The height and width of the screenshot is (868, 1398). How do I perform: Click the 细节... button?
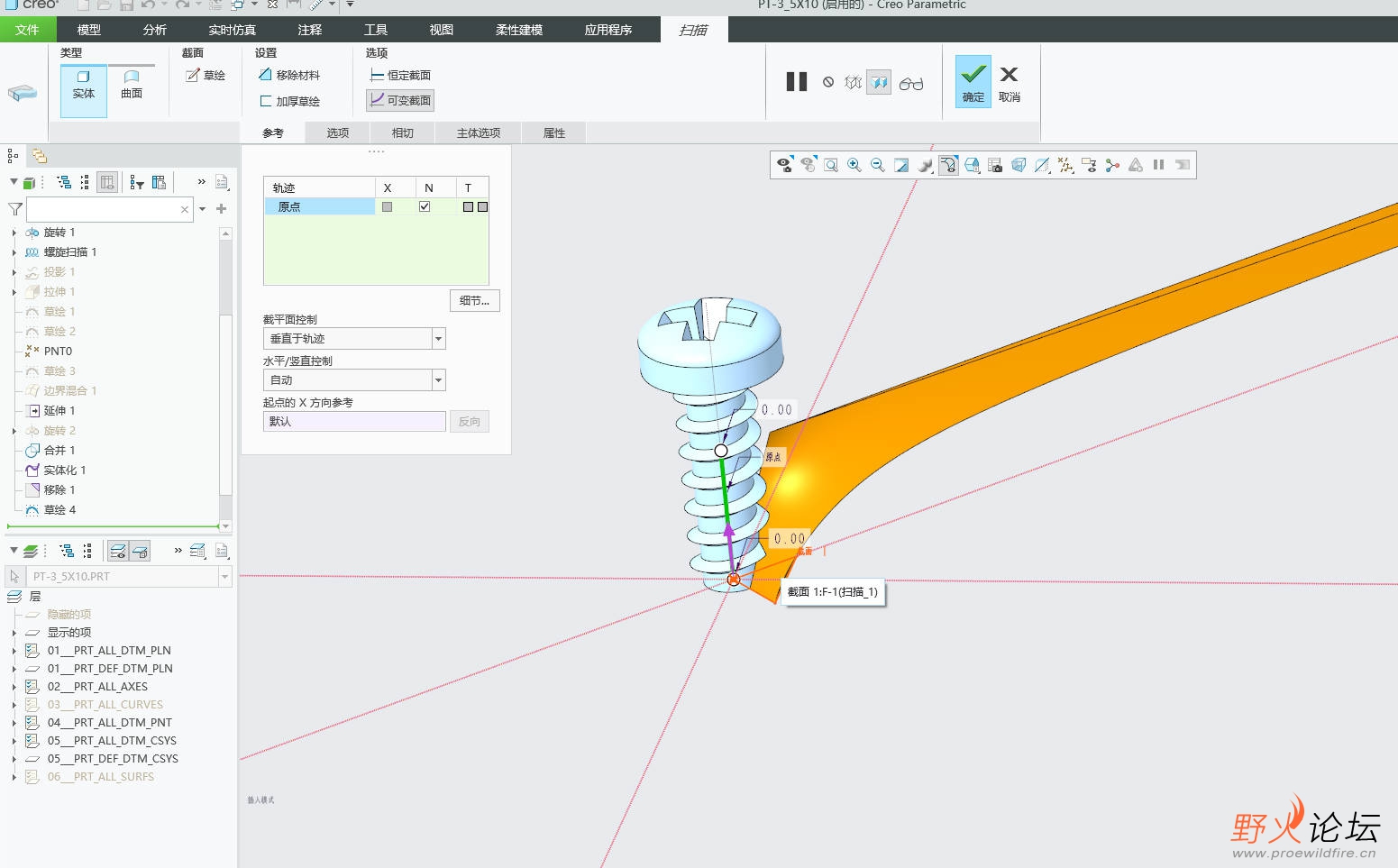[x=474, y=301]
